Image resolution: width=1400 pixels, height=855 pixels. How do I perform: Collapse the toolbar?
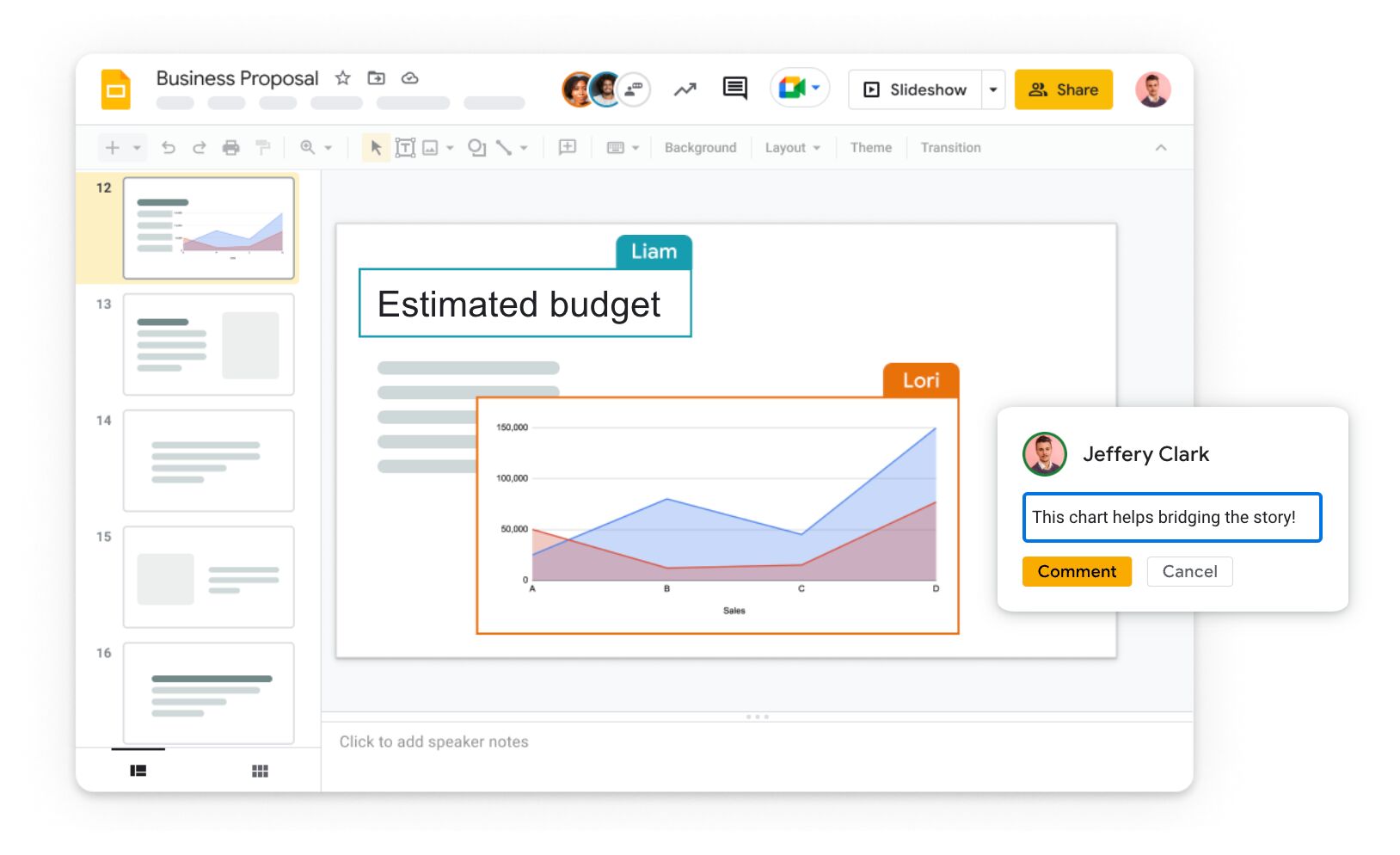(1162, 147)
